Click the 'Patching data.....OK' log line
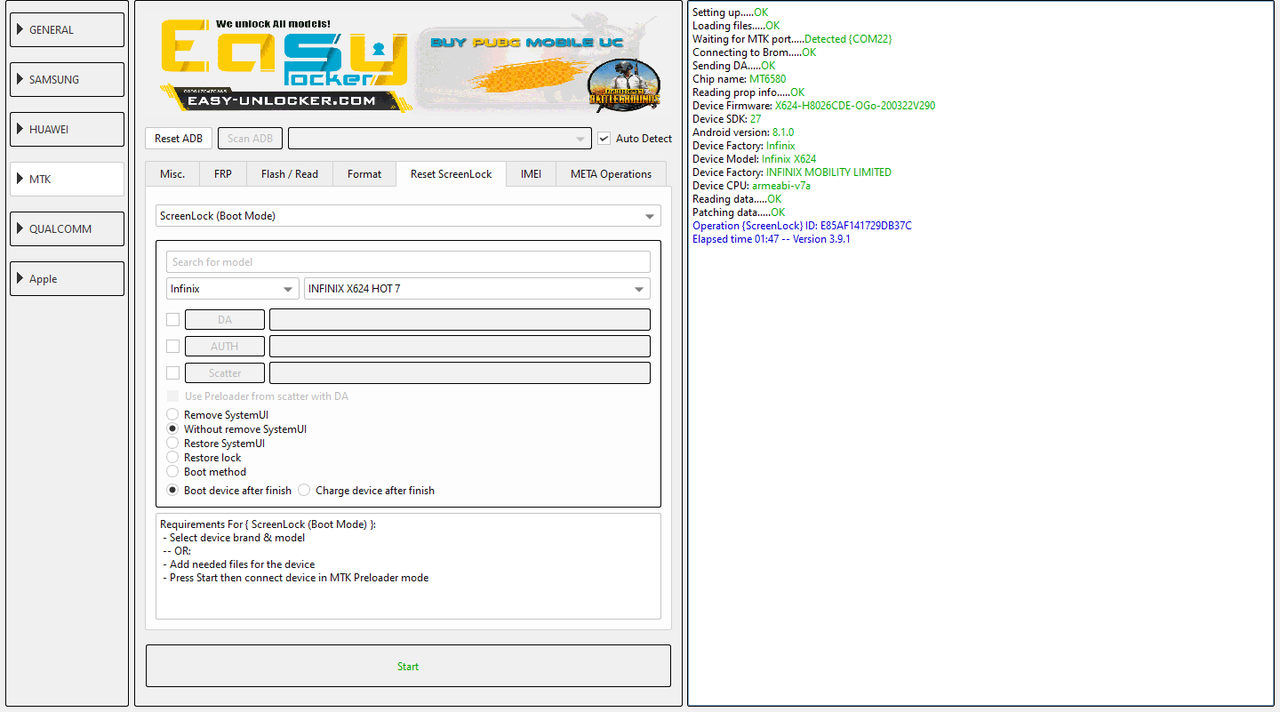Image resolution: width=1280 pixels, height=712 pixels. [x=739, y=213]
